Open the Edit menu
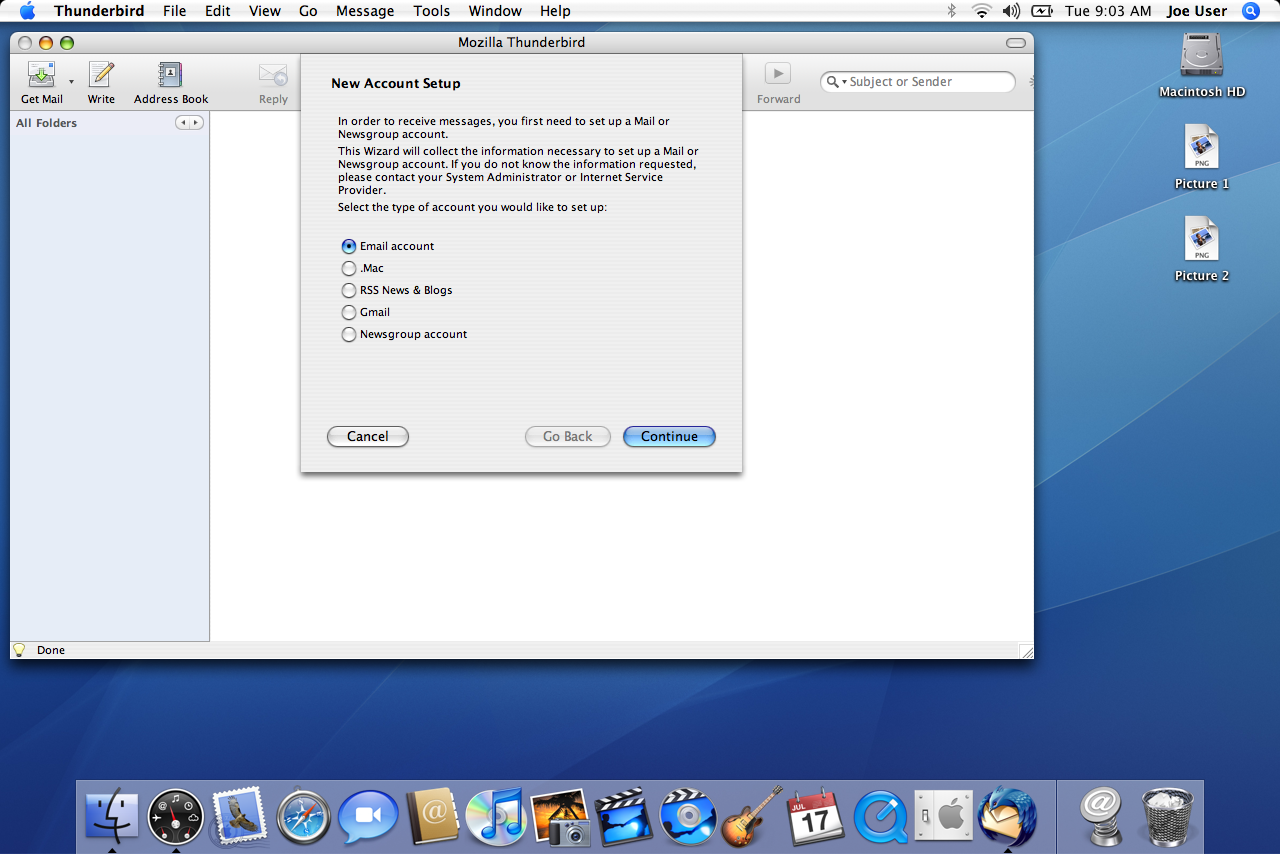Image resolution: width=1280 pixels, height=854 pixels. tap(218, 11)
